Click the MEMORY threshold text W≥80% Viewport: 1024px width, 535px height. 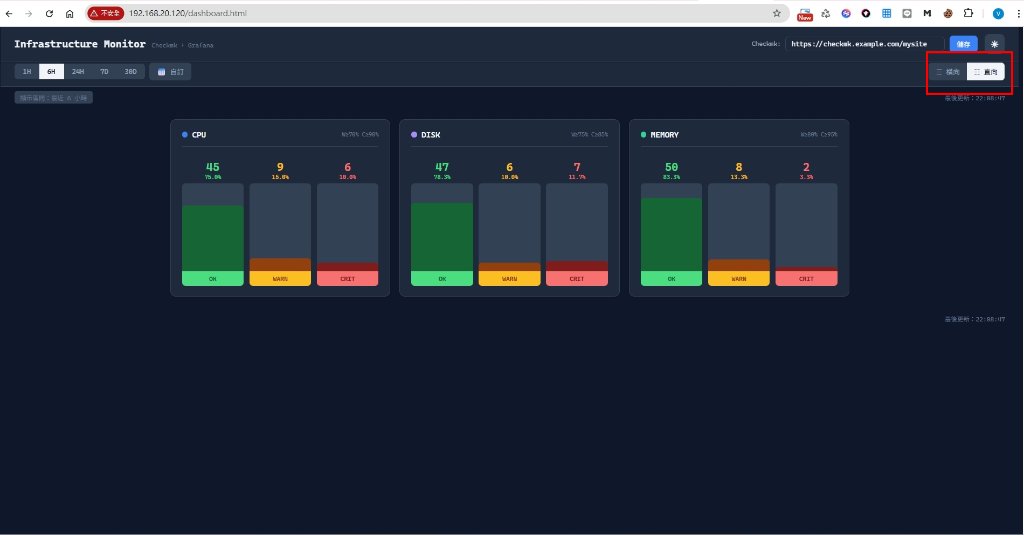click(809, 135)
